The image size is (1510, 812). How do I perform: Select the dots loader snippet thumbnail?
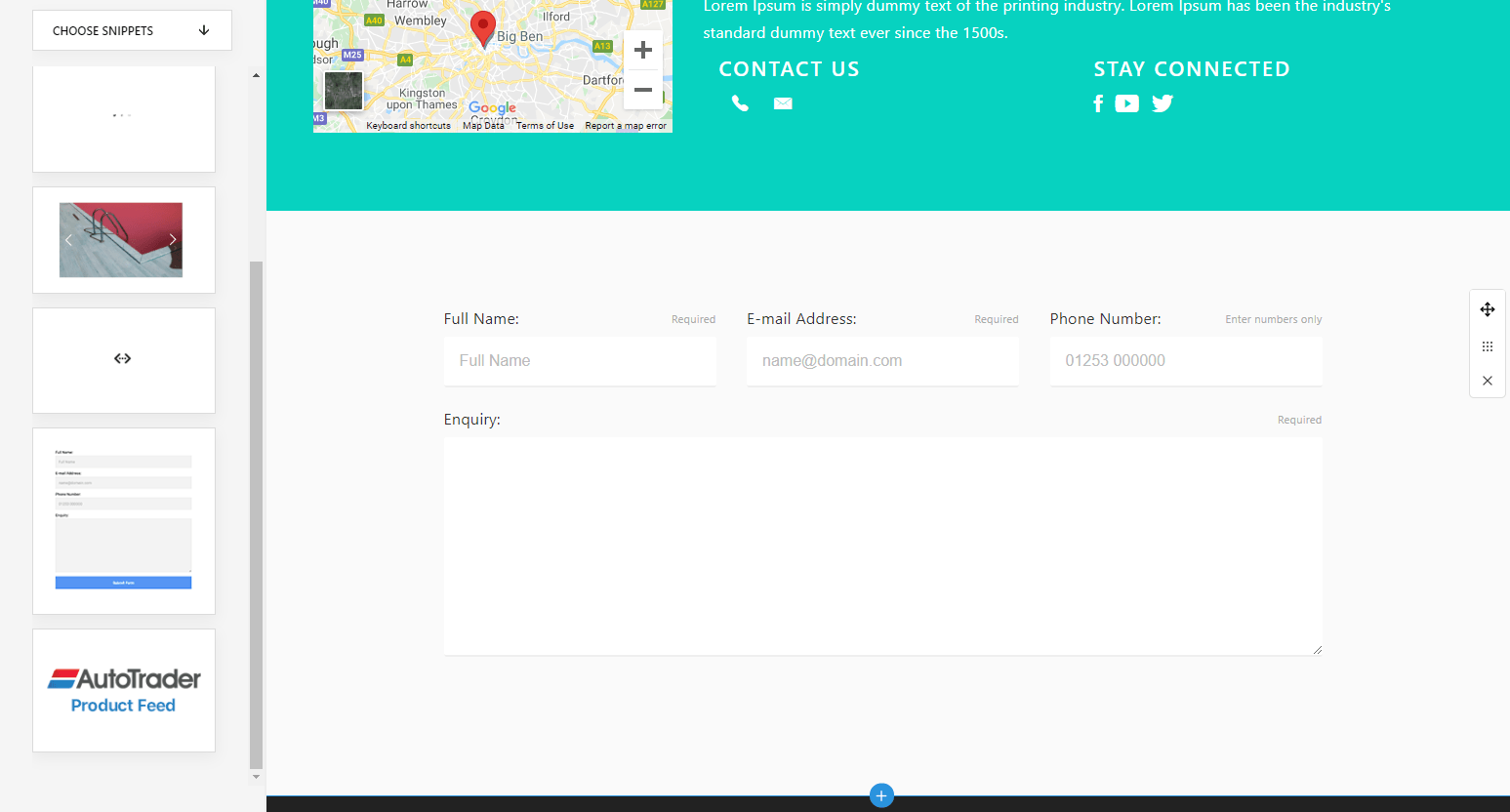coord(124,119)
